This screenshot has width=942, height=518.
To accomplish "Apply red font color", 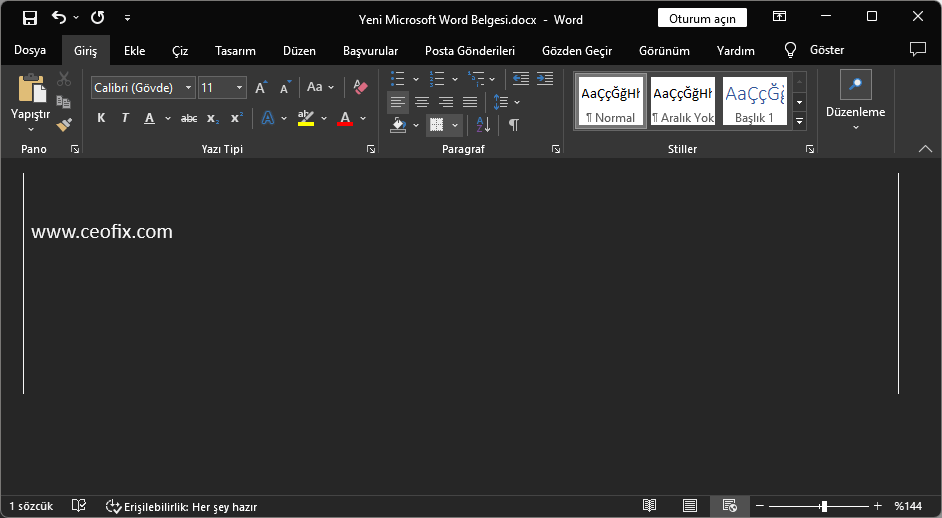I will (345, 118).
